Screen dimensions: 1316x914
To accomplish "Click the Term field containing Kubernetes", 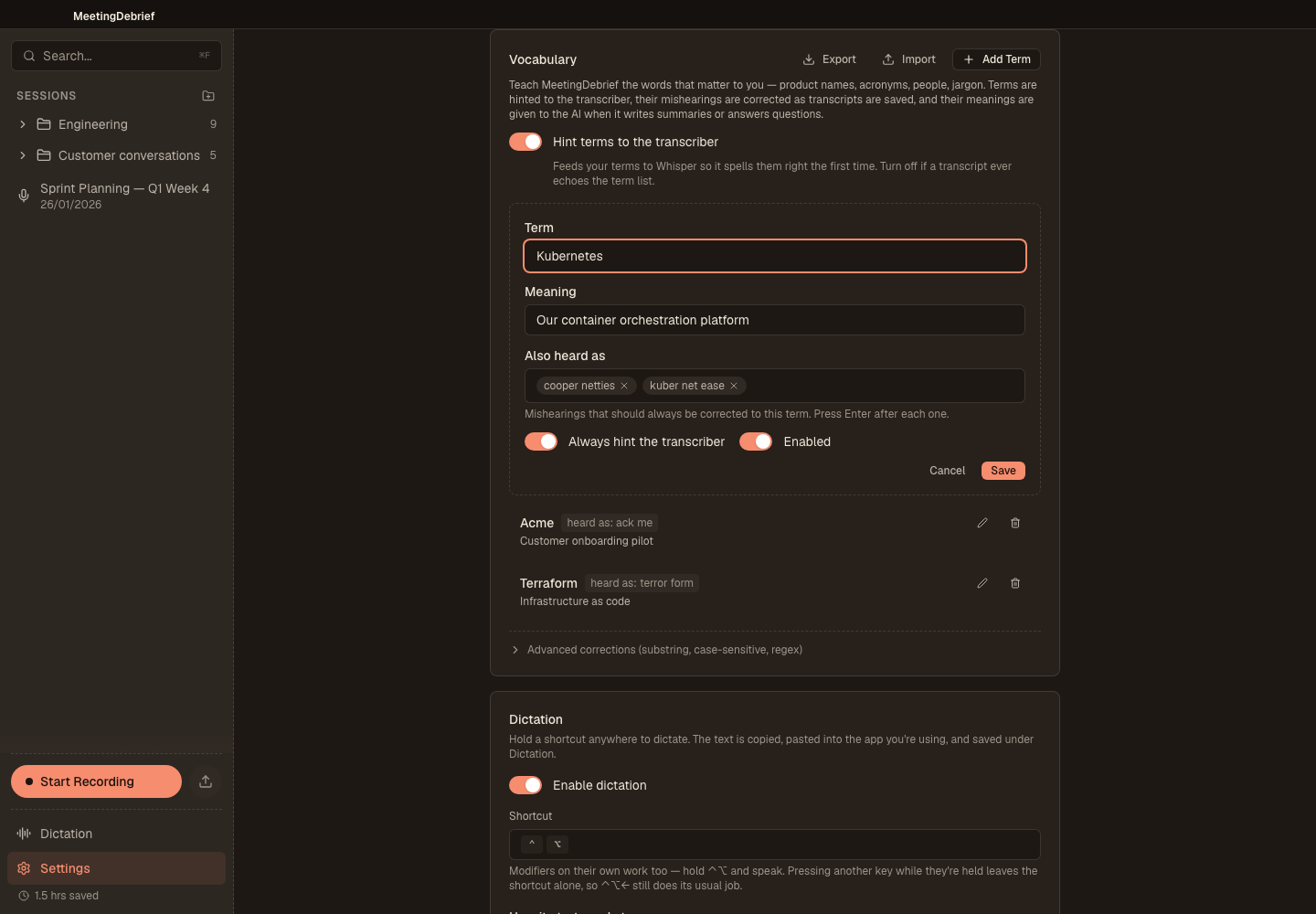I will 775,256.
